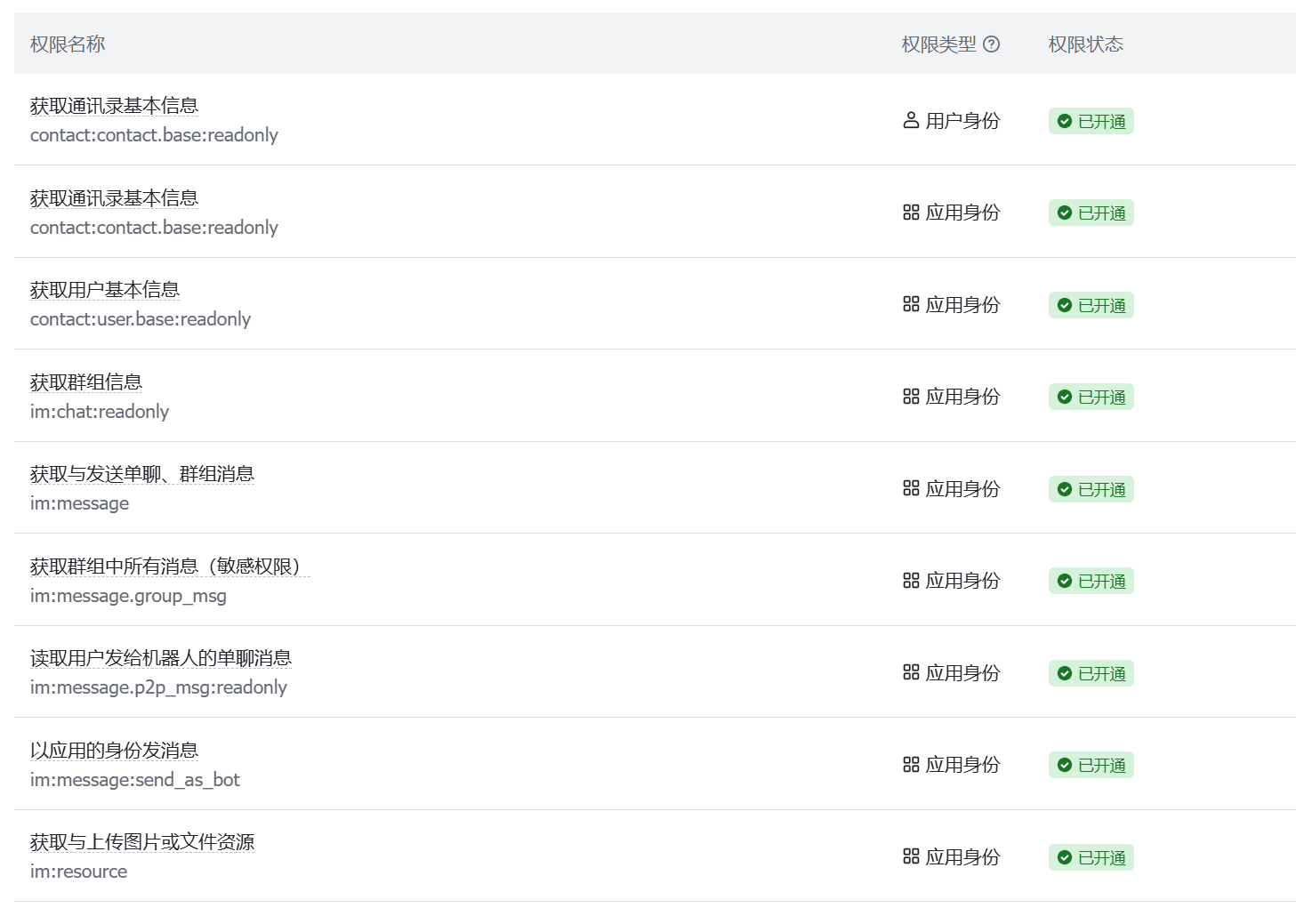Select the im:message:send_as_bot scope text
The width and height of the screenshot is (1296, 924).
(x=135, y=780)
